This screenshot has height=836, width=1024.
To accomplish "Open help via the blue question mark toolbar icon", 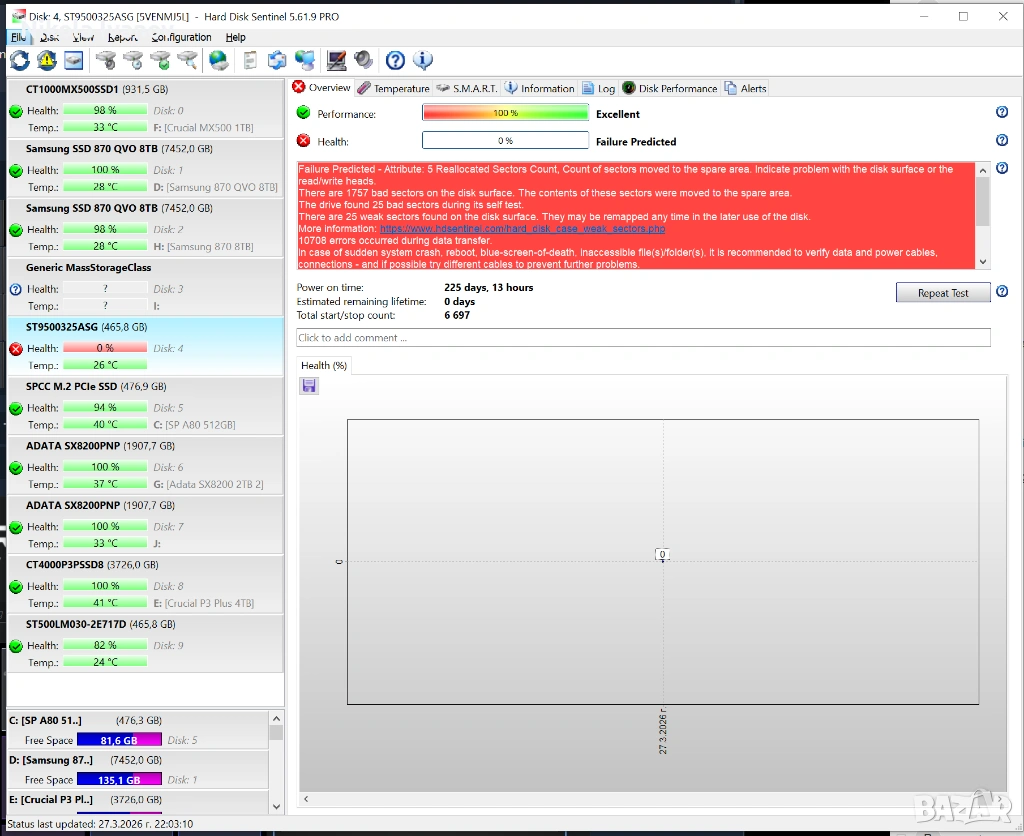I will point(395,61).
